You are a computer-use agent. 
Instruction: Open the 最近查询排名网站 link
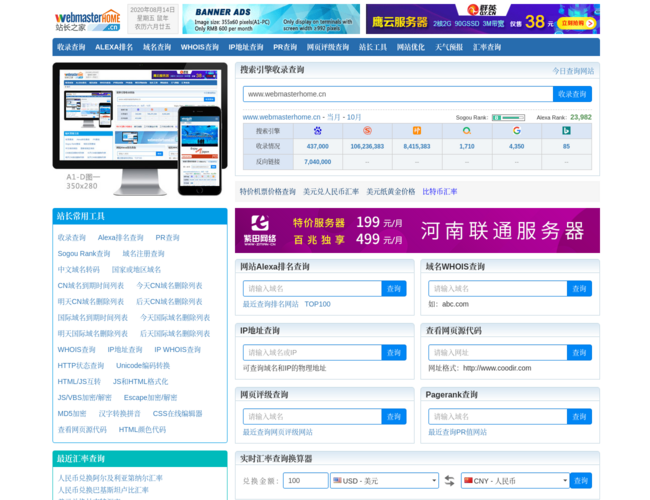(x=271, y=304)
